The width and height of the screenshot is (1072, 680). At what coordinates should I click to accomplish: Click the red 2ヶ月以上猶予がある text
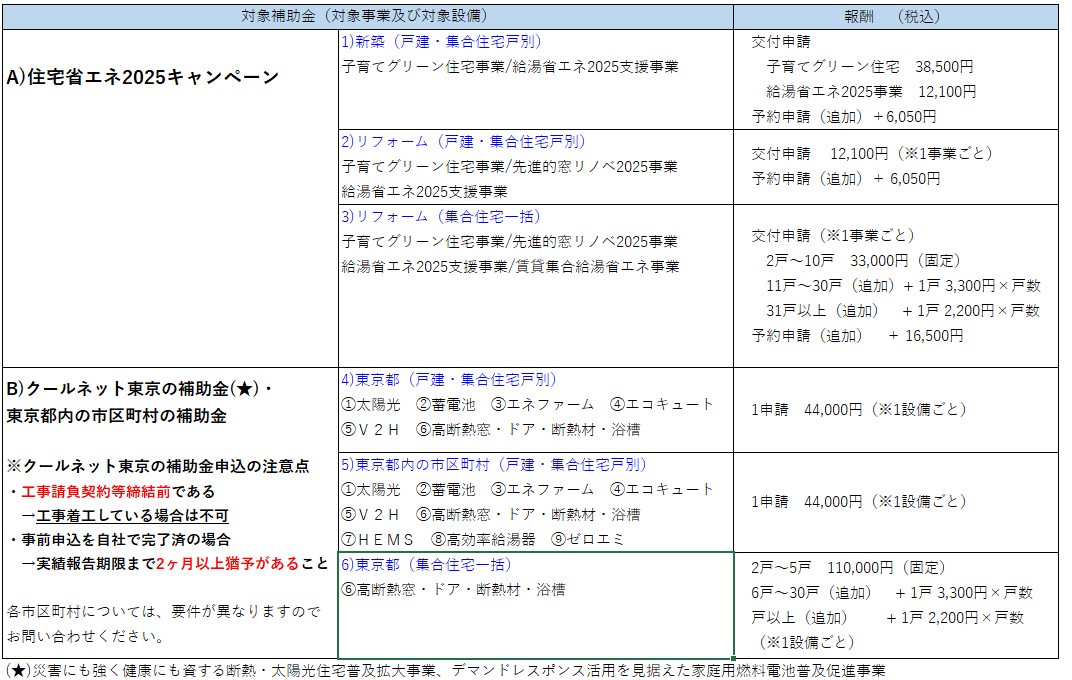click(228, 563)
